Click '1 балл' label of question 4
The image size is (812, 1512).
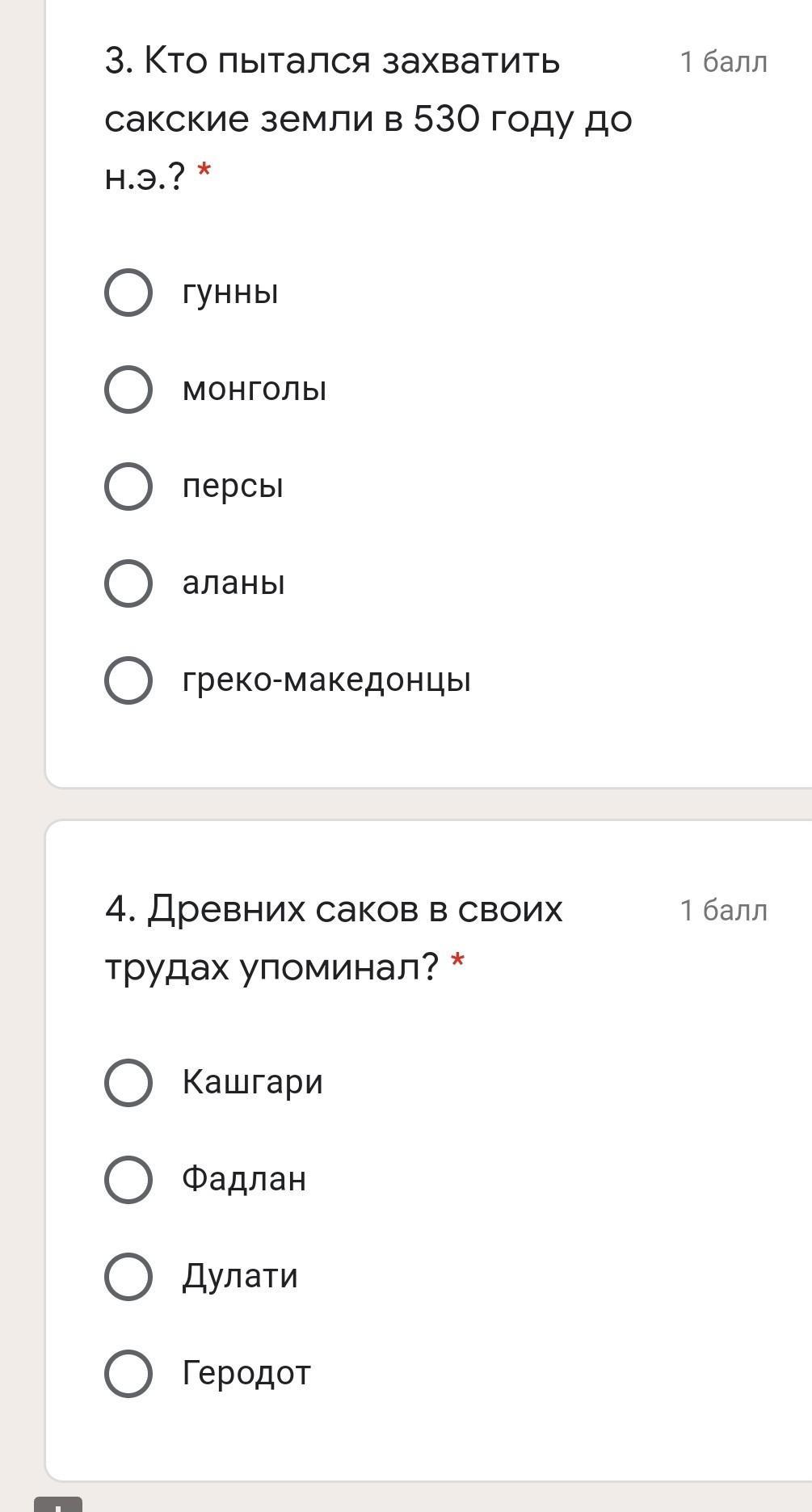(723, 911)
